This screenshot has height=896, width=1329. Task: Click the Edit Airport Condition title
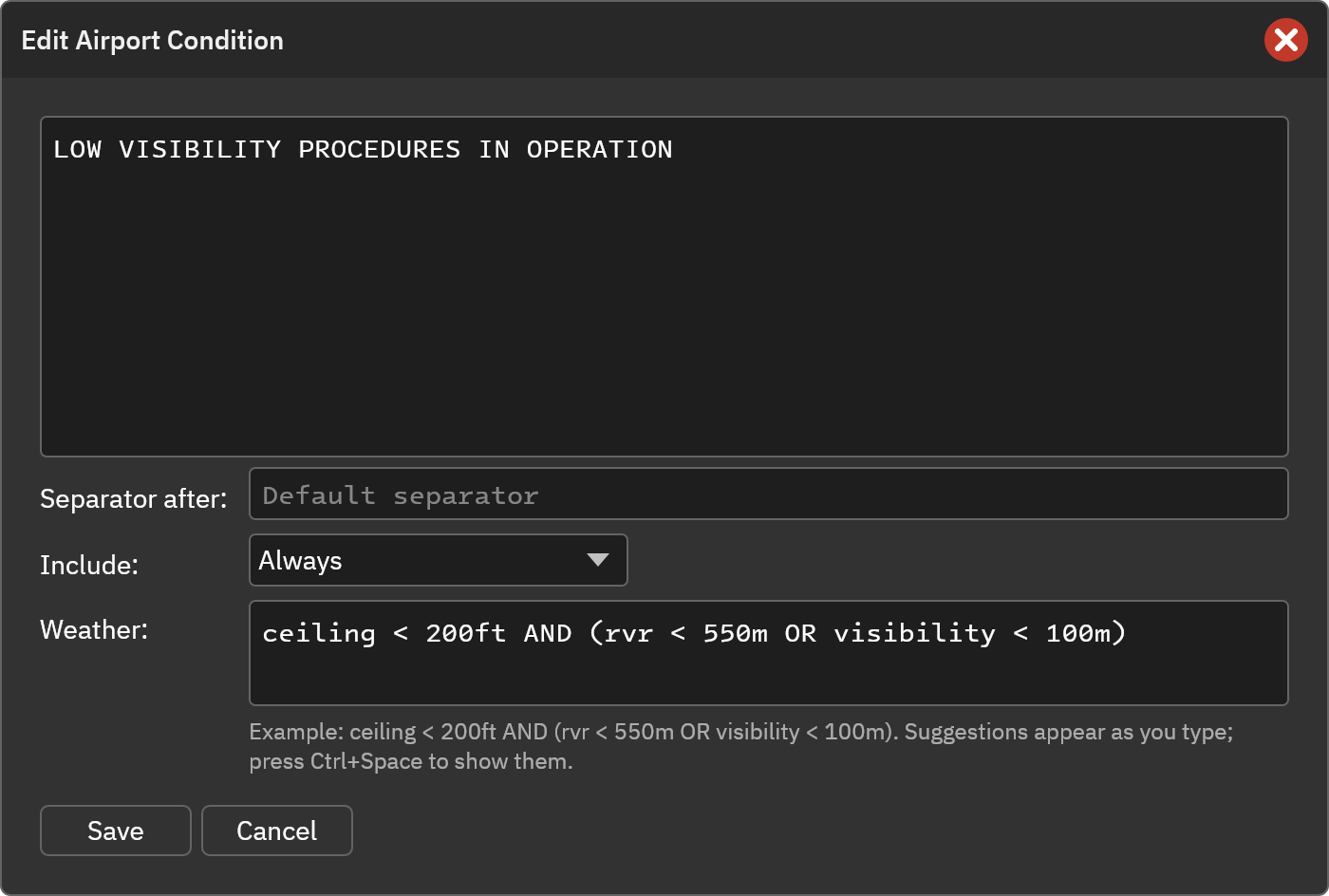pos(153,40)
